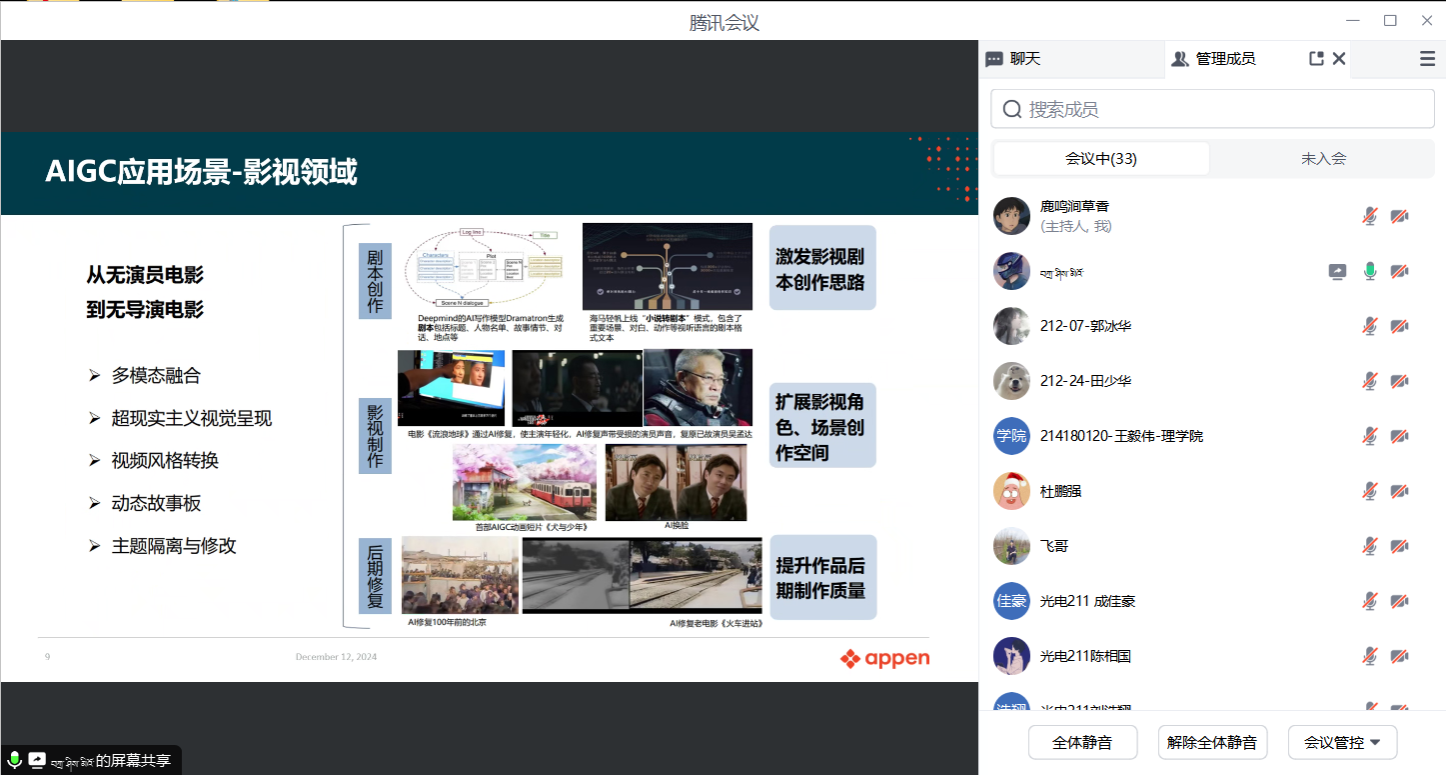Click the 学院 avatar for 王毅伟

tap(1011, 436)
